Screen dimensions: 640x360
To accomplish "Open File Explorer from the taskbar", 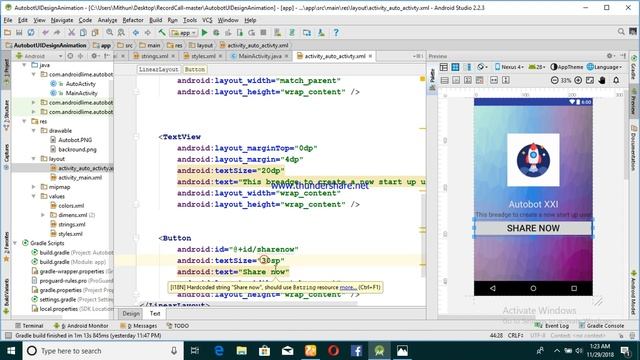I will 242,351.
